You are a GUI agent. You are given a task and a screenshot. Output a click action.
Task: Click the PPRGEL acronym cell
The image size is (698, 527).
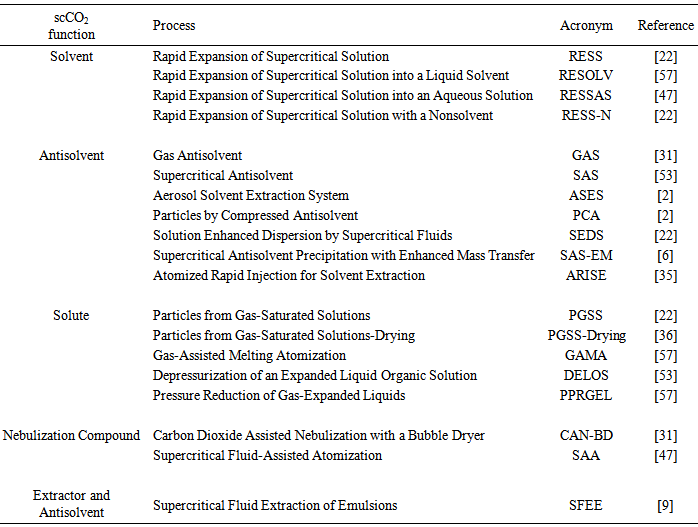(x=586, y=396)
